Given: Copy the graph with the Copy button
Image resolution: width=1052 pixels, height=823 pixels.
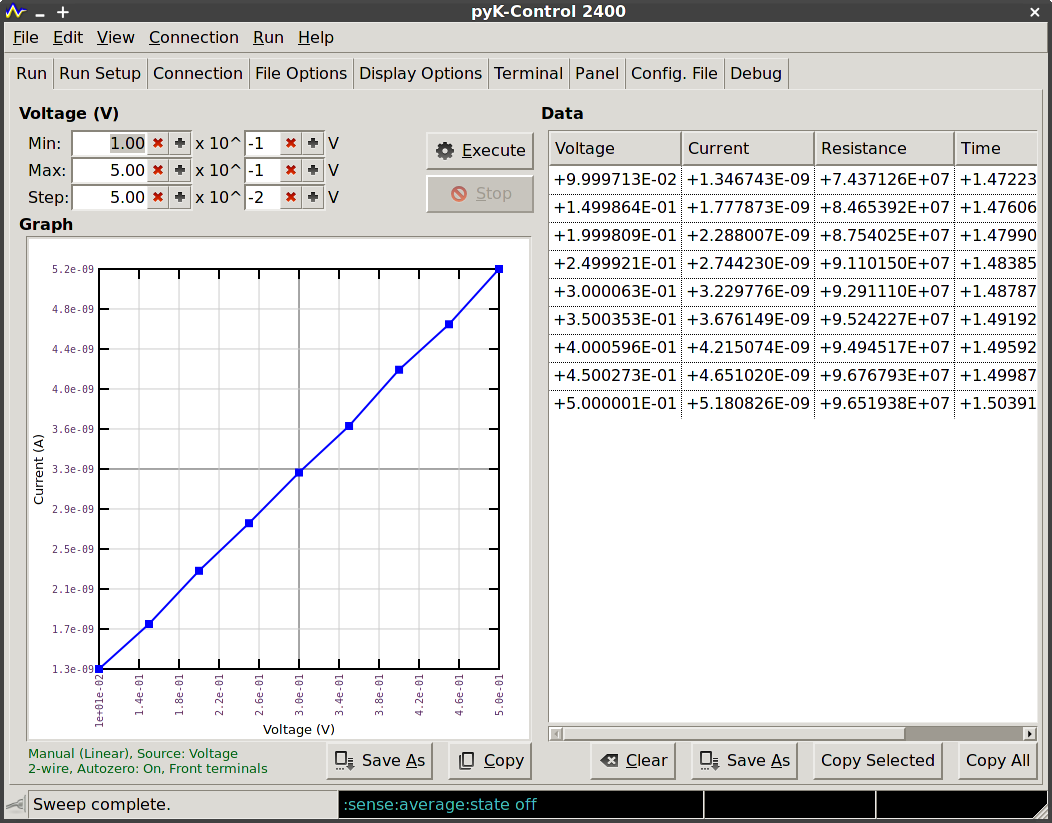Looking at the screenshot, I should [x=490, y=761].
